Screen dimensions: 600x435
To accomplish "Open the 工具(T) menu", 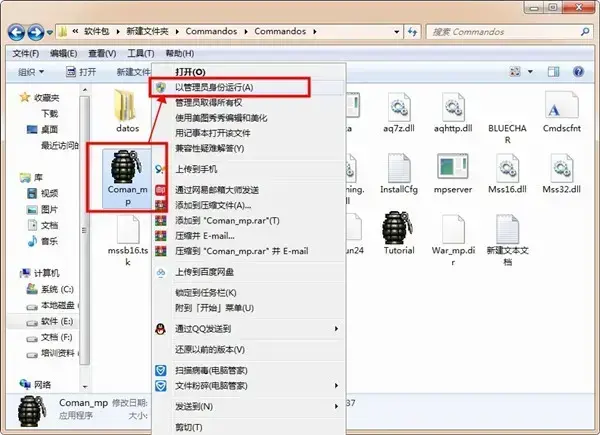I will coord(141,54).
